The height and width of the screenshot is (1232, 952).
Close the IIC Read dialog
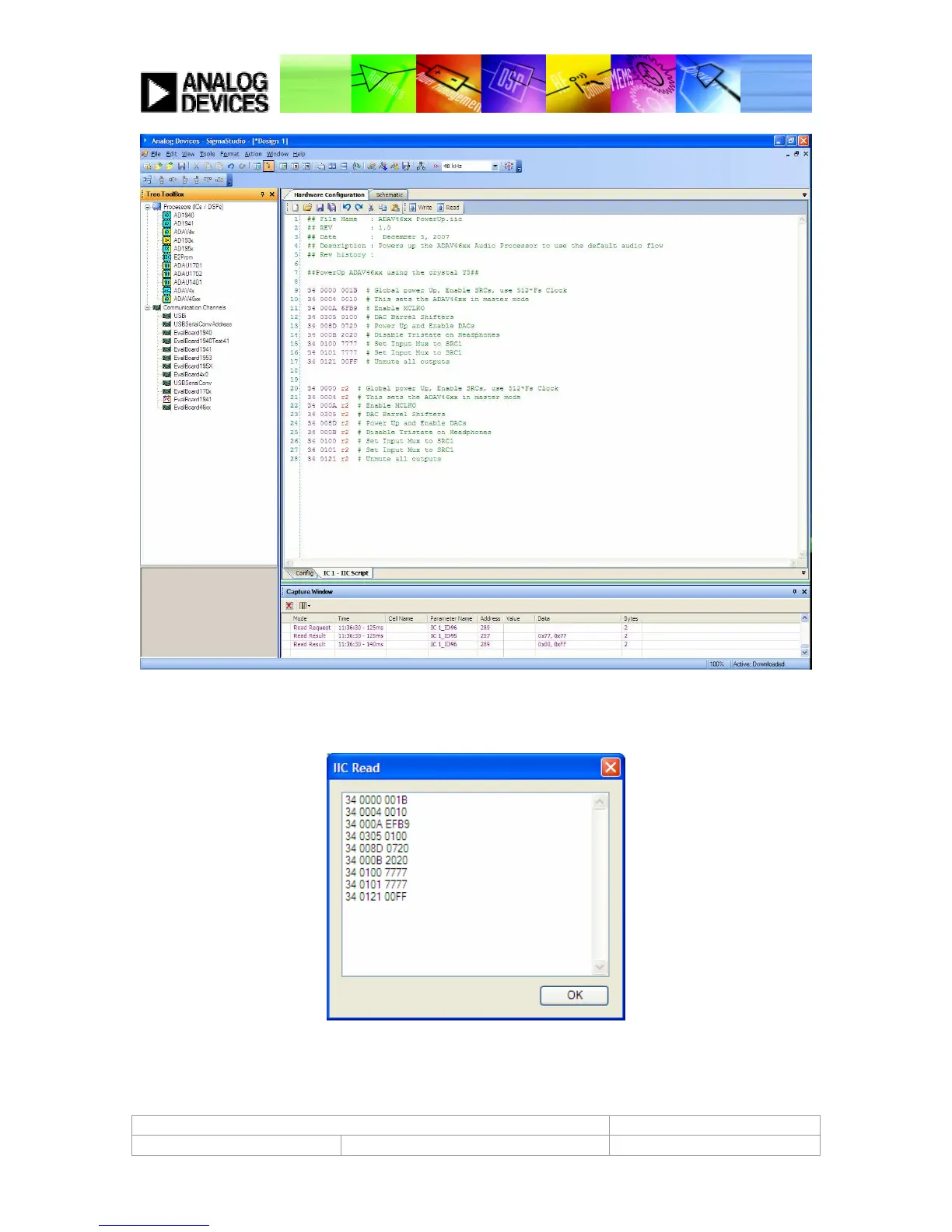coord(611,768)
